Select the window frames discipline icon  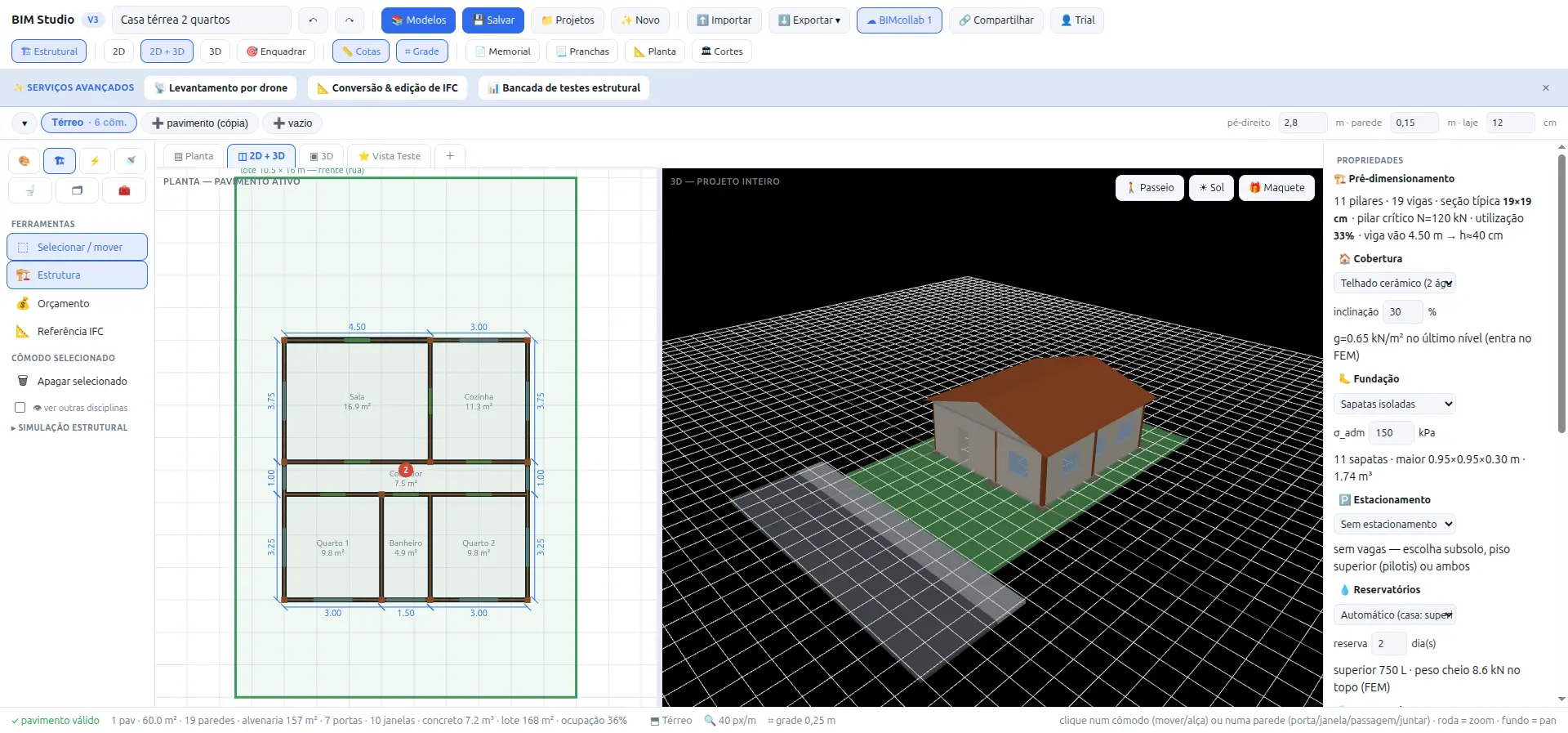point(78,190)
